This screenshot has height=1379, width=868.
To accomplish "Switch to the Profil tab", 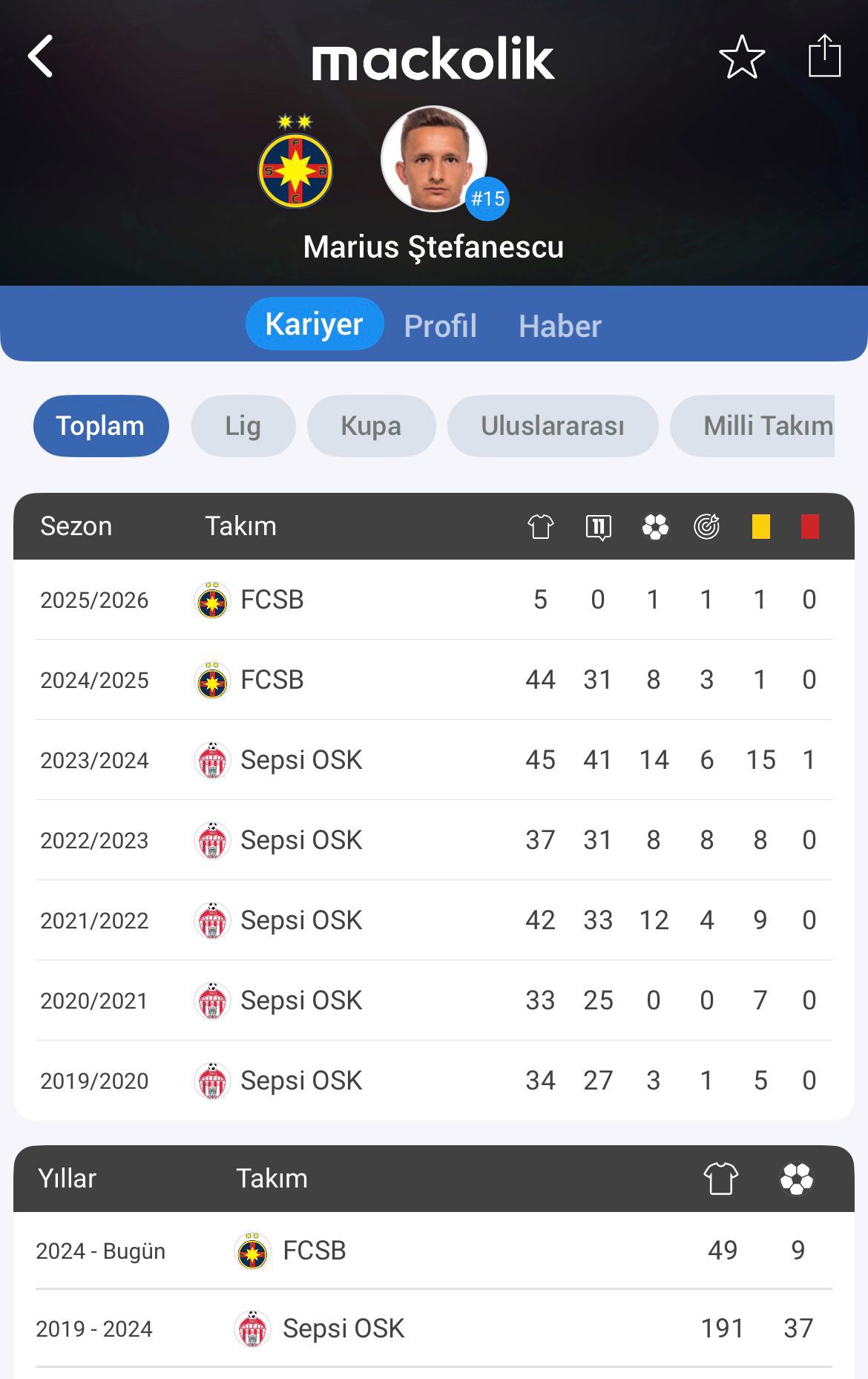I will [441, 326].
